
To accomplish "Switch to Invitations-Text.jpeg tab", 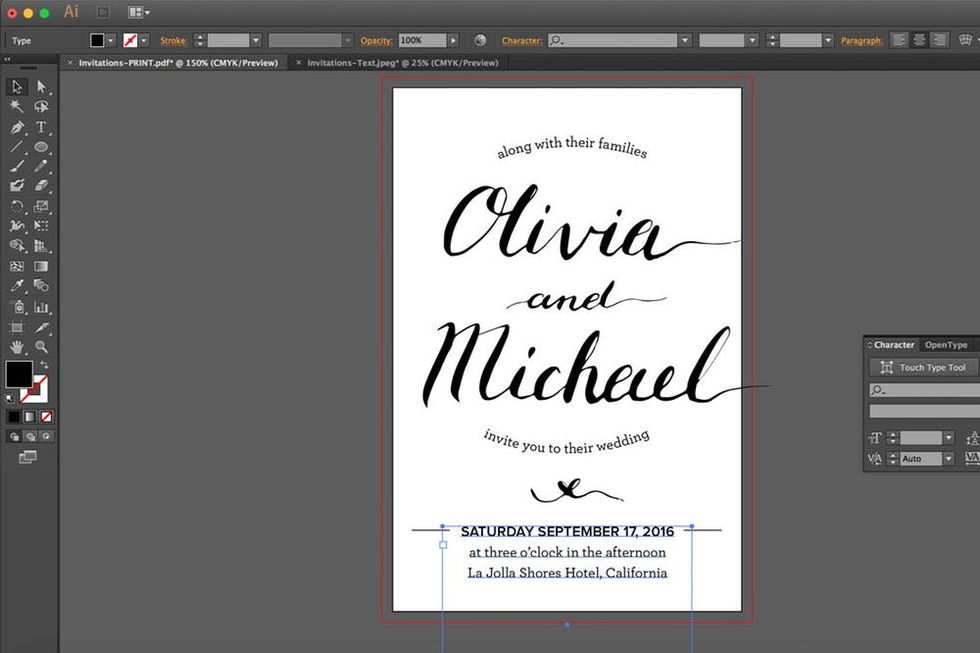I will [402, 62].
